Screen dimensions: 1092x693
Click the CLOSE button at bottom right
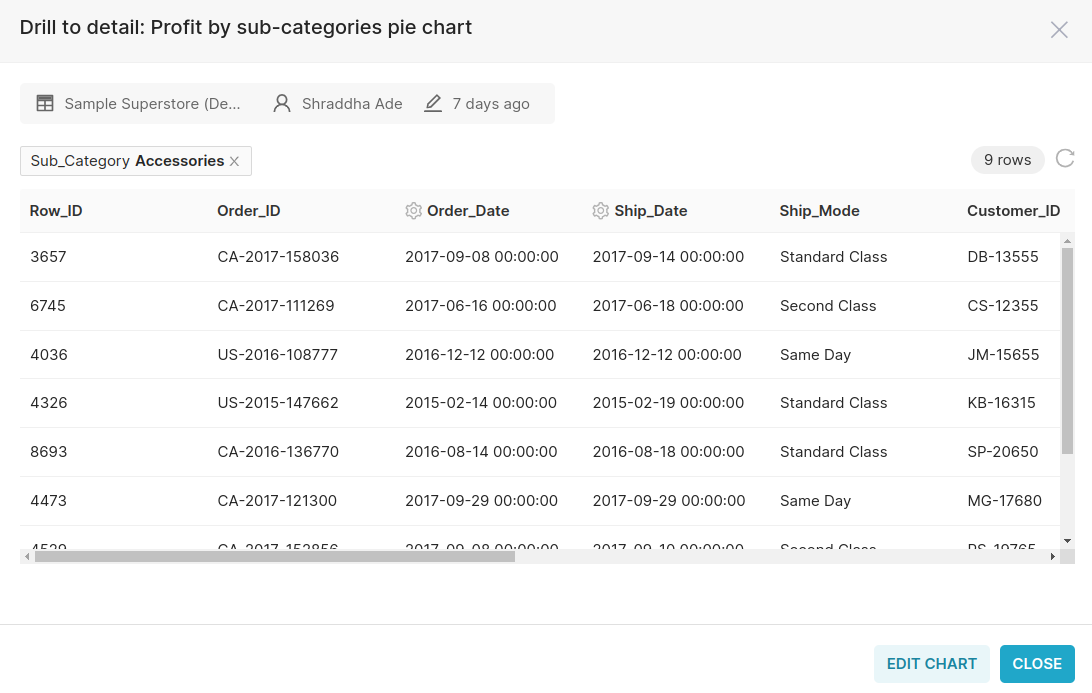pyautogui.click(x=1037, y=663)
